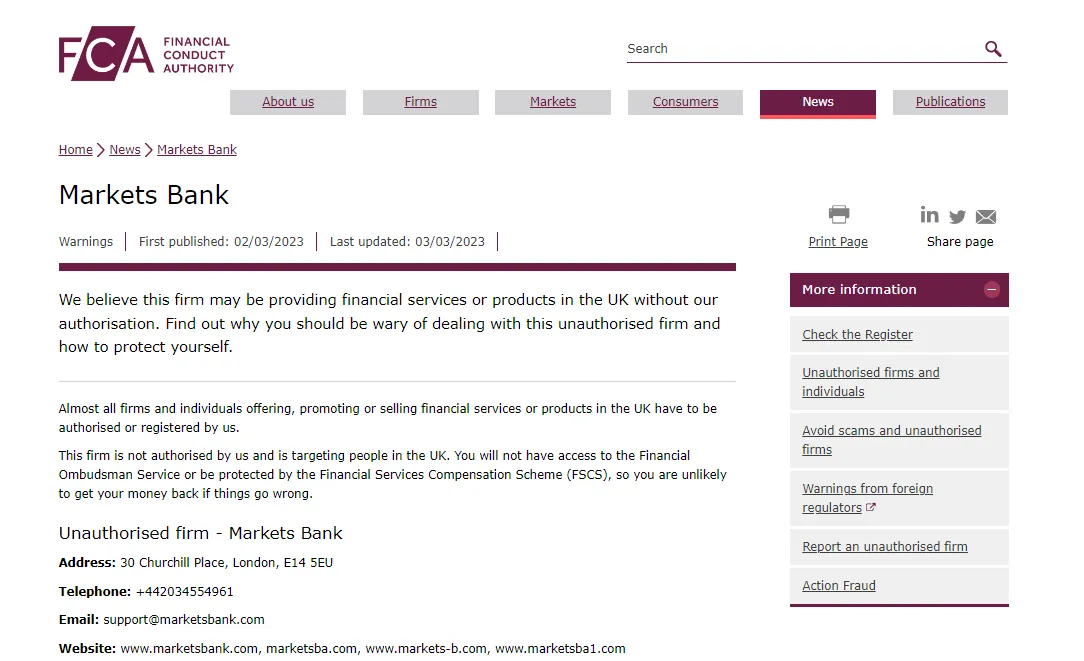Click email support@marketsbank.com

184,620
